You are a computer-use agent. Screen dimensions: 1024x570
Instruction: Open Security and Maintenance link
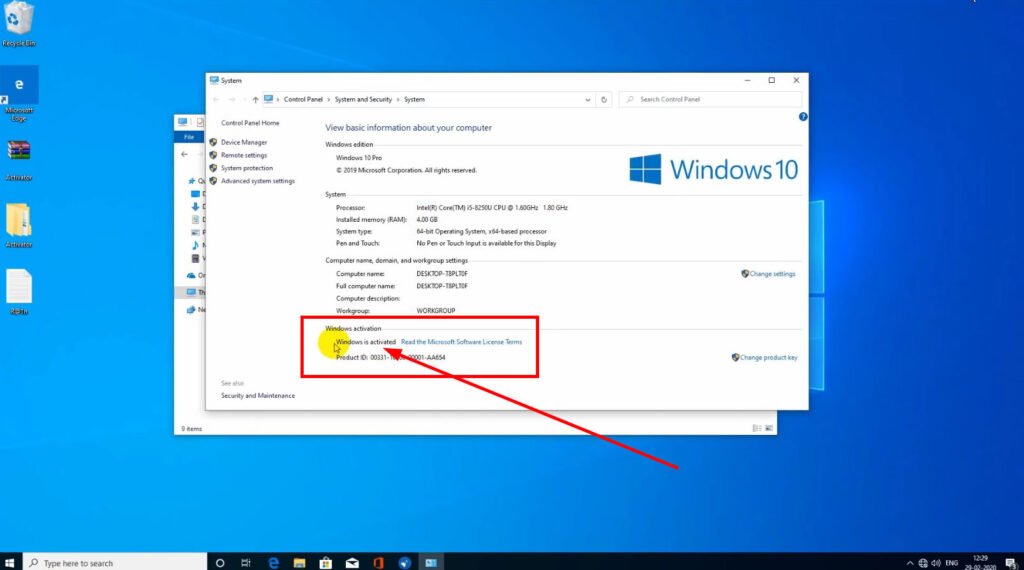click(257, 396)
